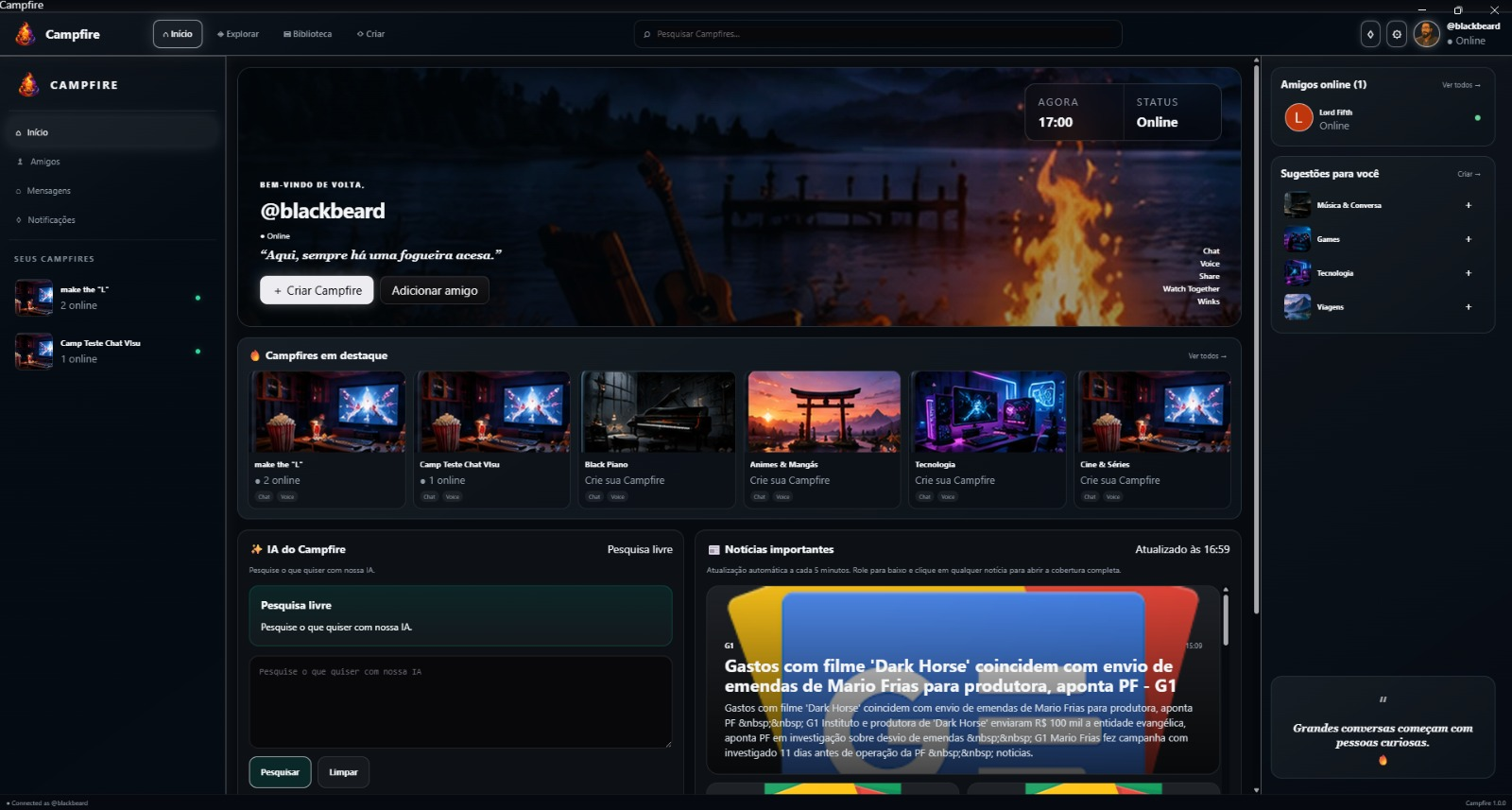The image size is (1512, 810).
Task: Open Amigos in the left sidebar
Action: tap(112, 162)
